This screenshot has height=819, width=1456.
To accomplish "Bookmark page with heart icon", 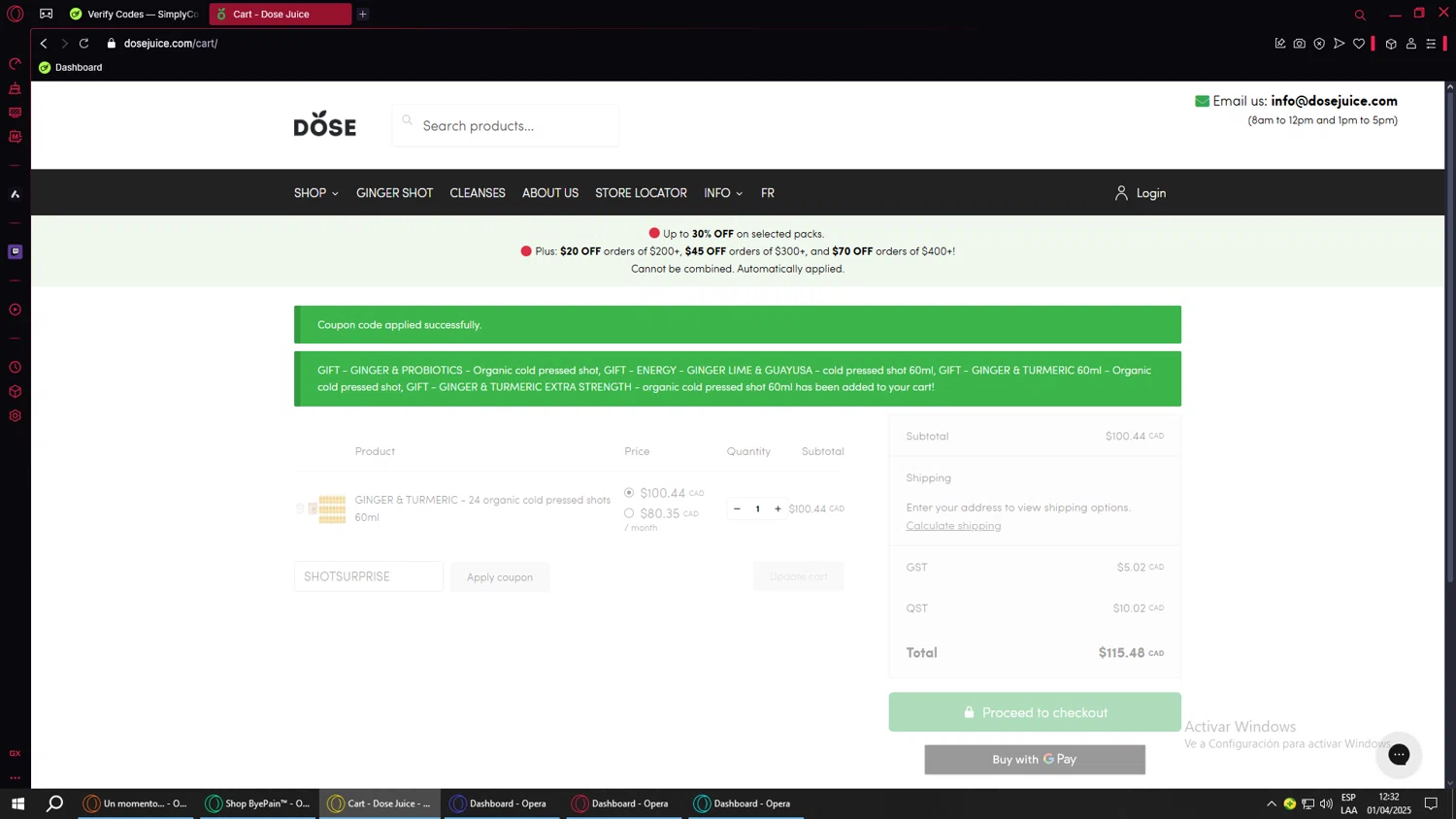I will (x=1359, y=43).
